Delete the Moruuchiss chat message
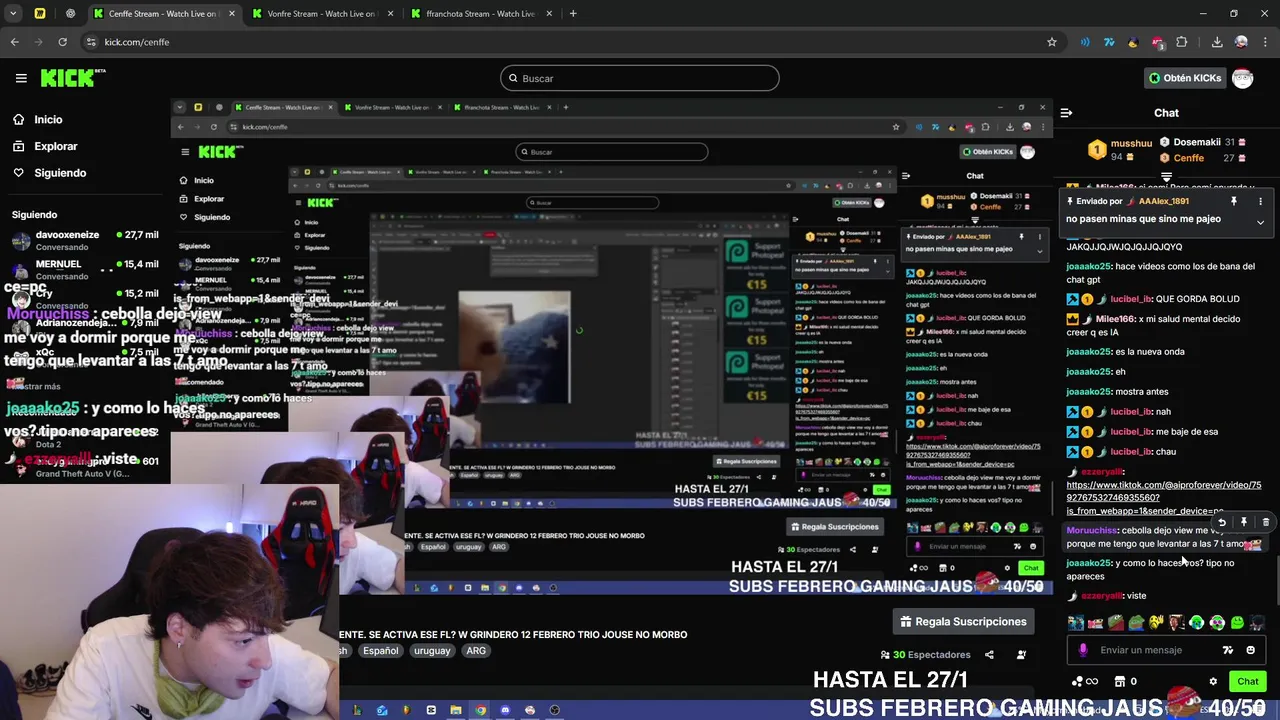The image size is (1280, 720). [x=1266, y=522]
